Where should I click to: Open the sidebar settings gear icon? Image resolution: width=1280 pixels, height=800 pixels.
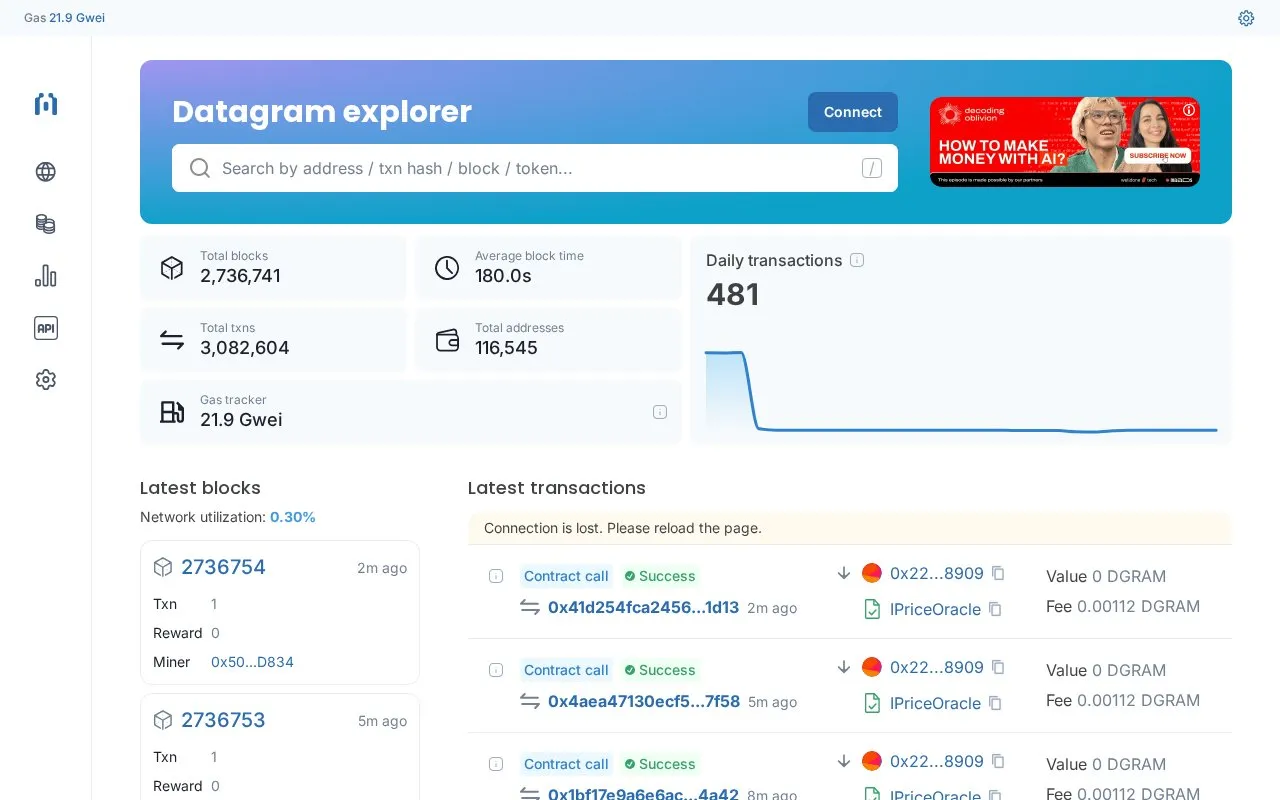tap(46, 380)
